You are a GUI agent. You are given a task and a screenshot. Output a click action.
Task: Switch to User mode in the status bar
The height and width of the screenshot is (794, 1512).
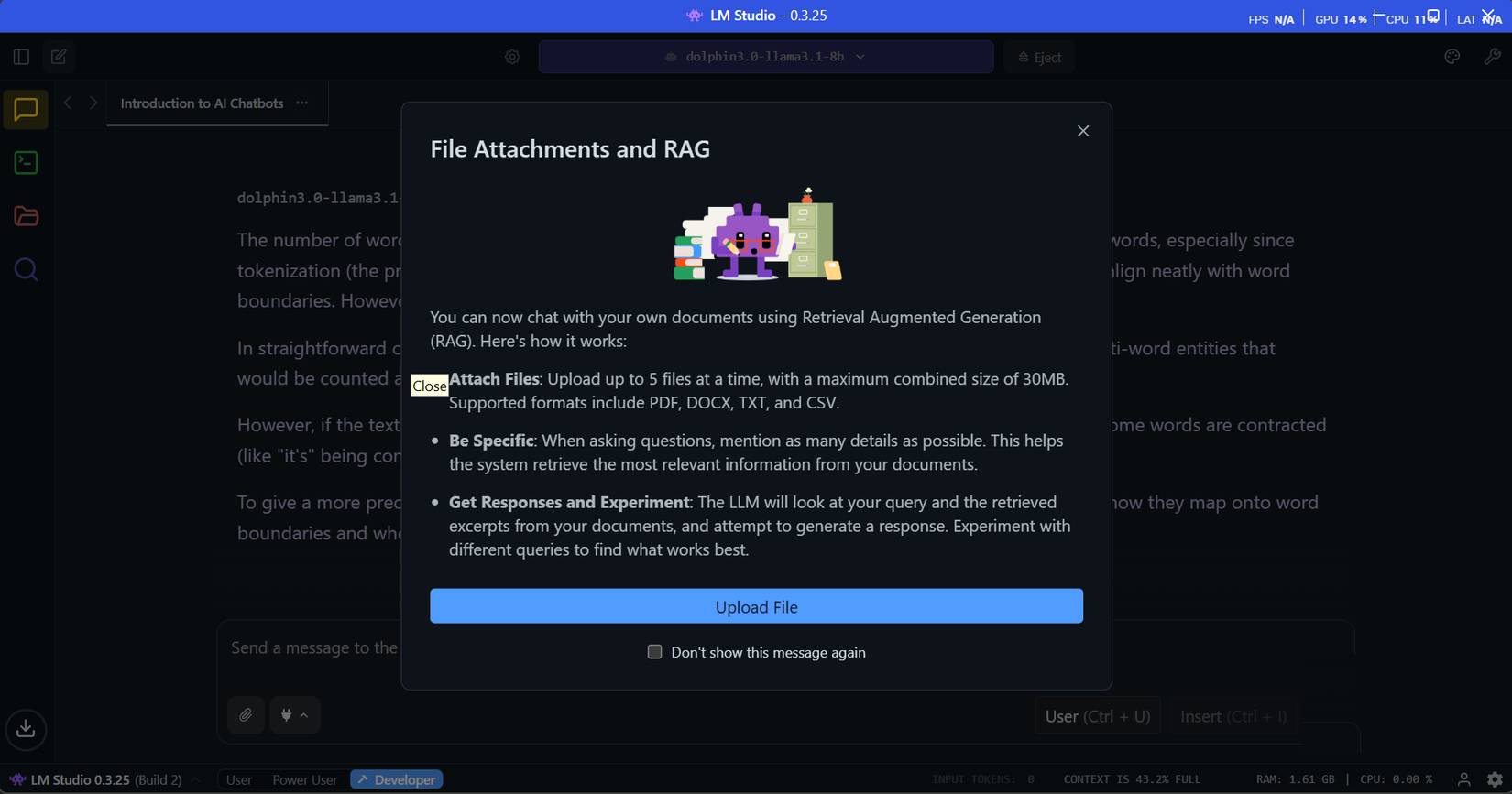pyautogui.click(x=239, y=779)
